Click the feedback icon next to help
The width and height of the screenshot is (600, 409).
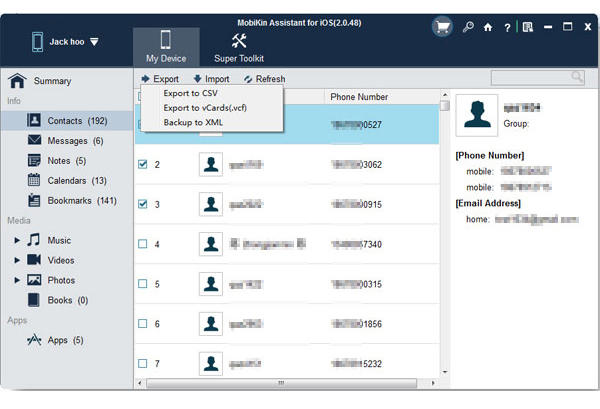tap(528, 27)
